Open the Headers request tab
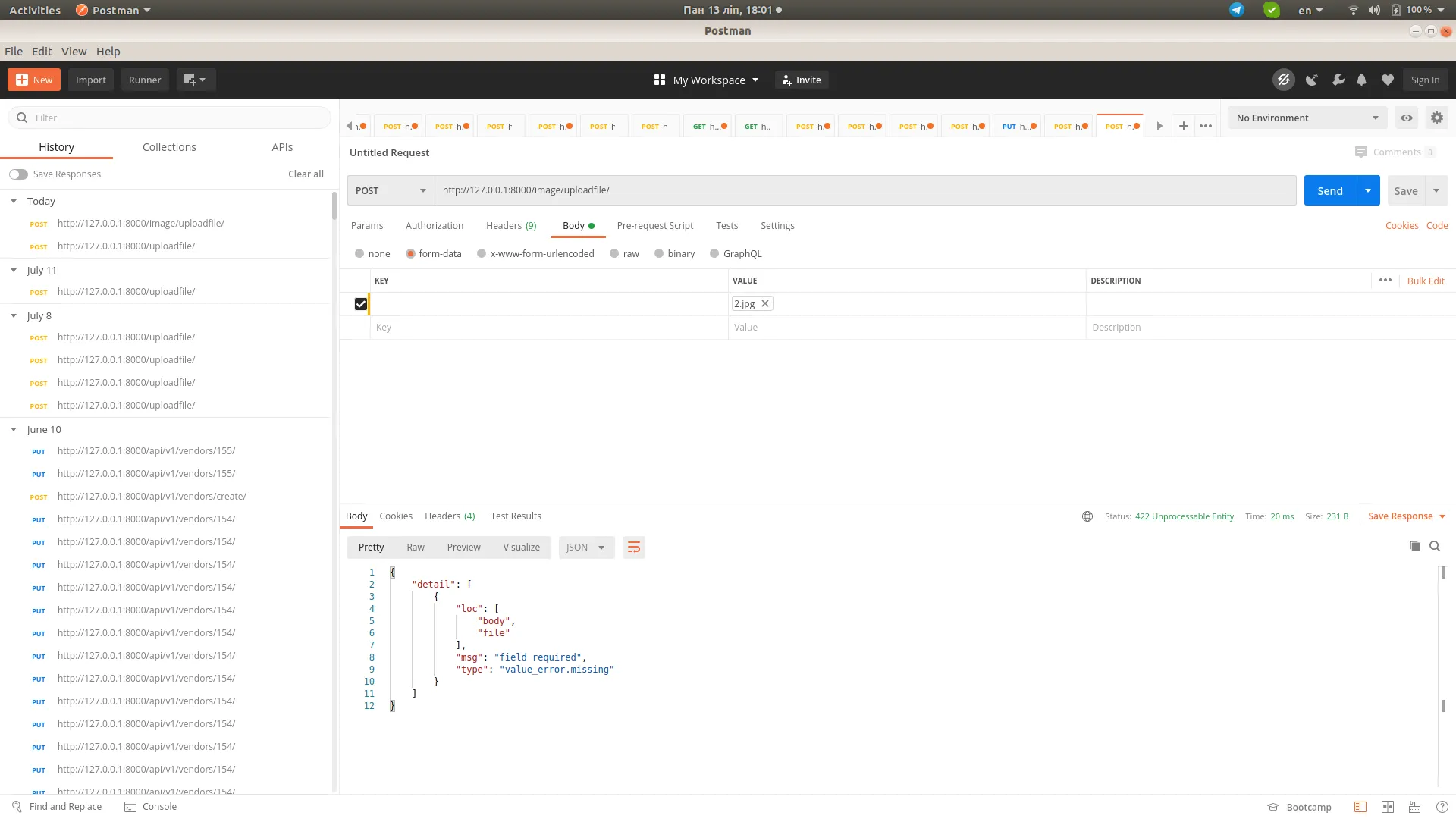1456x819 pixels. tap(510, 226)
